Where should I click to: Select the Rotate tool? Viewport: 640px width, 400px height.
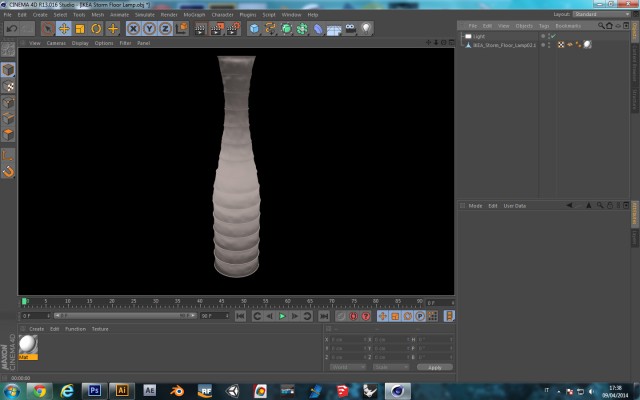pos(96,29)
